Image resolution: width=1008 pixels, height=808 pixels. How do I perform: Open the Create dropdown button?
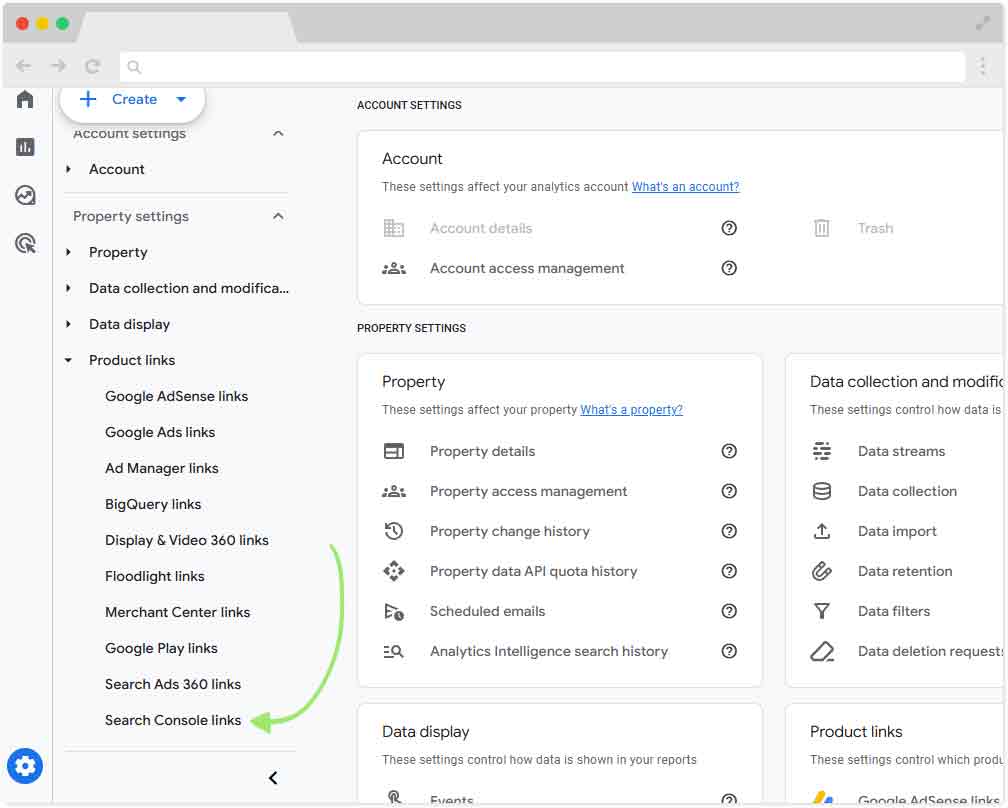[x=132, y=100]
